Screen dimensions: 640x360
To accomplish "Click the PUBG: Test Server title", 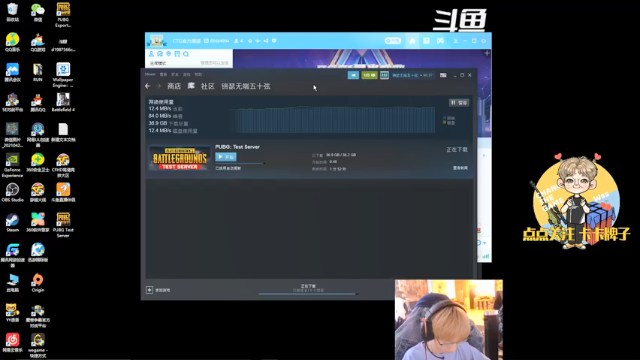I will (x=237, y=147).
